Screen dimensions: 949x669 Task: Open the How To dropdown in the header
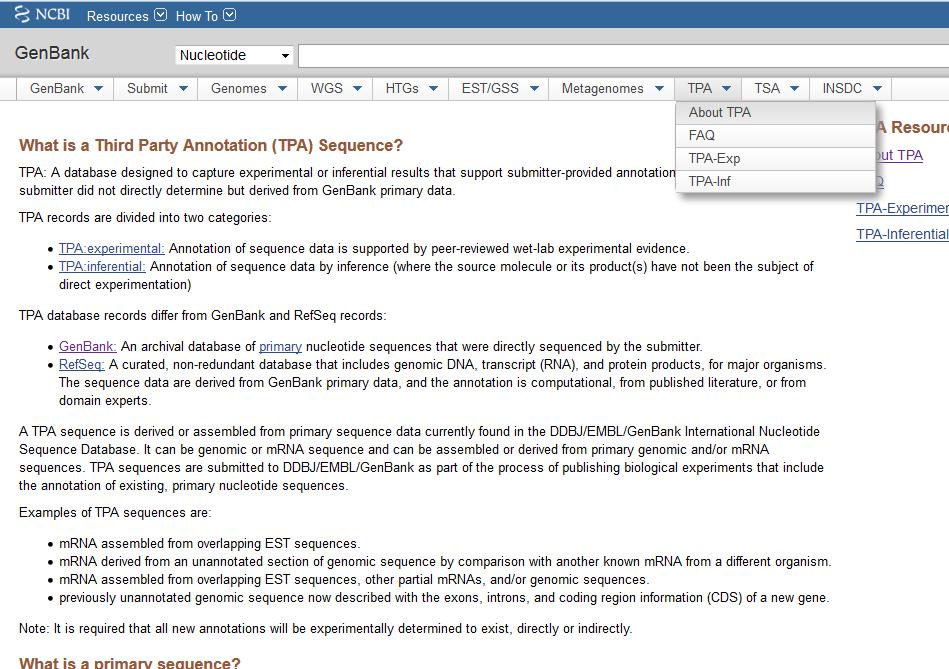coord(205,16)
